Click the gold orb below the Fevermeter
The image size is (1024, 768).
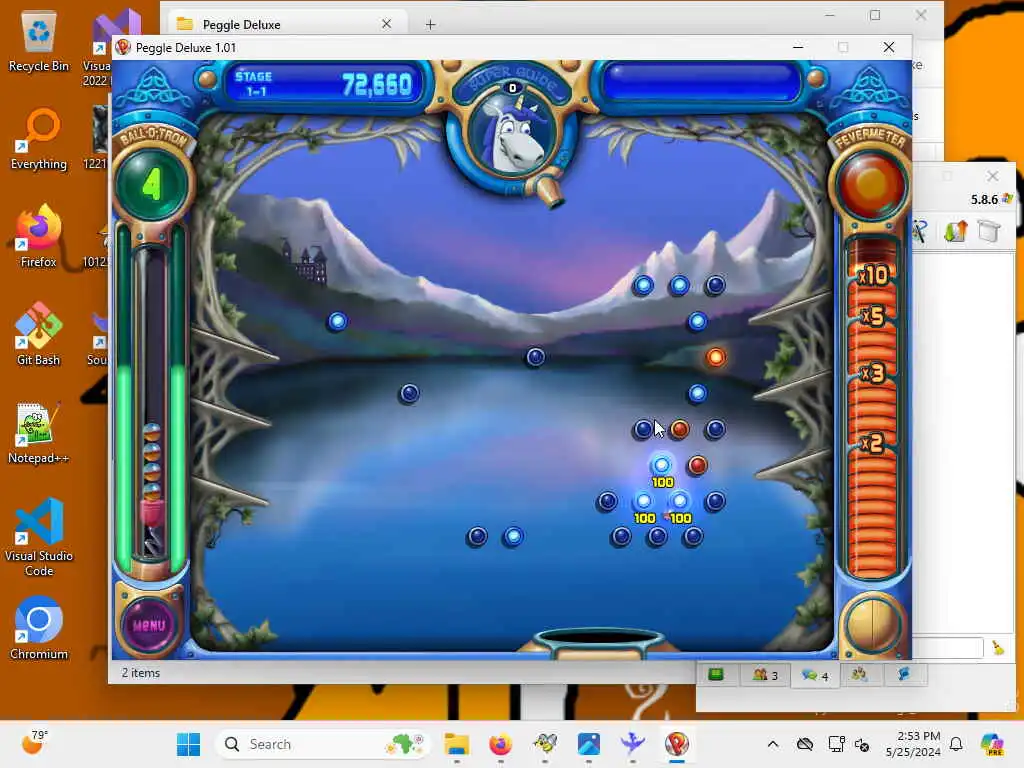(x=871, y=624)
